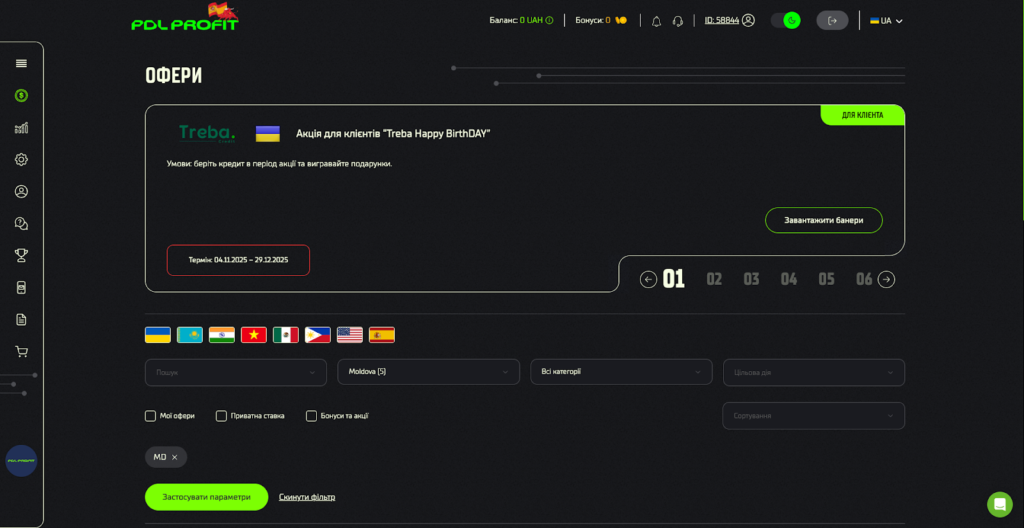Click the statistics chart icon in the sidebar

21,128
